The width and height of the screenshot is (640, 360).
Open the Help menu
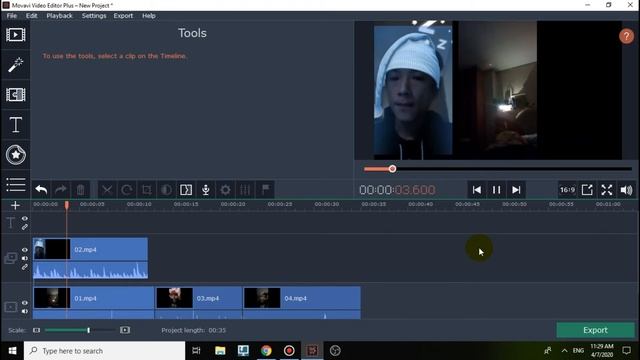click(x=149, y=16)
